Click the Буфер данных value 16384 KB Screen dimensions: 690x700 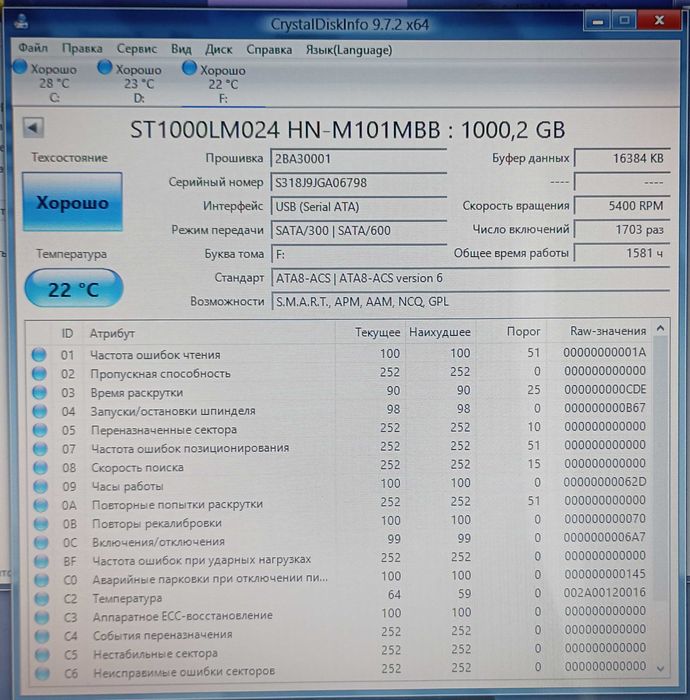(x=622, y=158)
